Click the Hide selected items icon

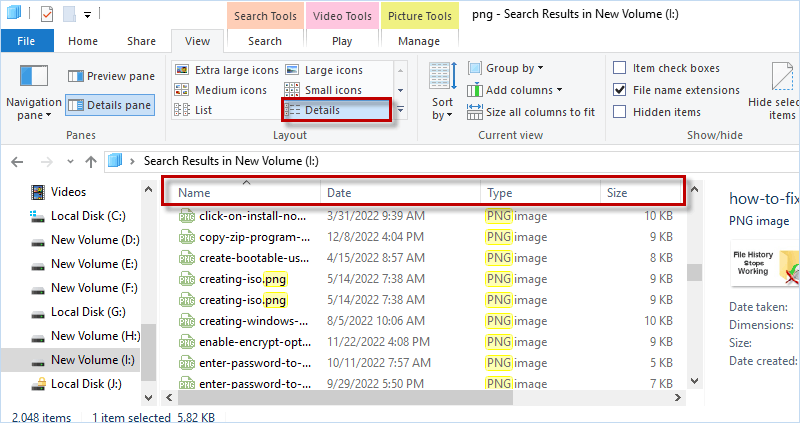pos(782,77)
